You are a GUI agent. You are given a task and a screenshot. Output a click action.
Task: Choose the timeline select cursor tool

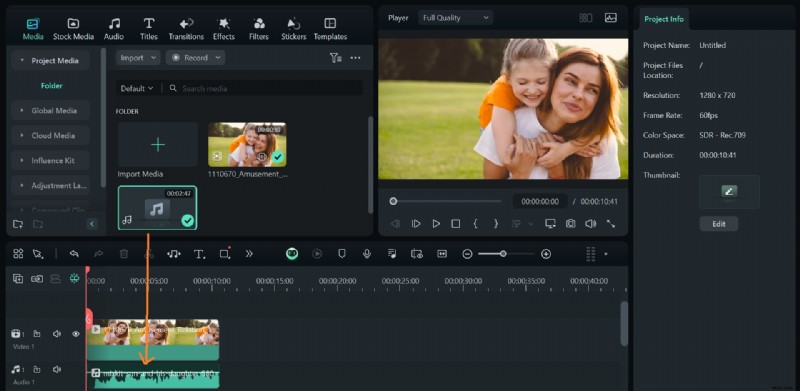click(37, 254)
